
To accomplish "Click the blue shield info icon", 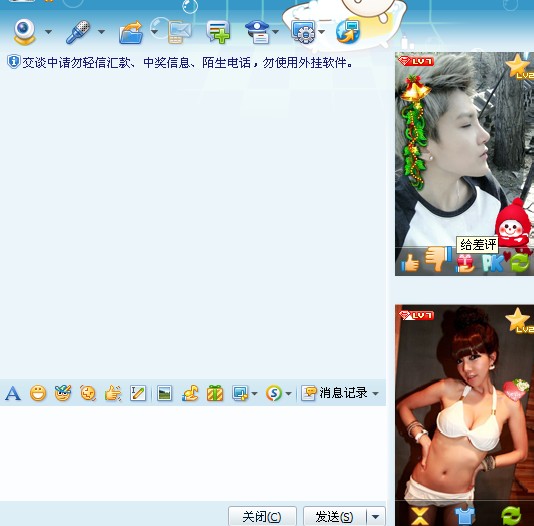I will click(x=14, y=62).
